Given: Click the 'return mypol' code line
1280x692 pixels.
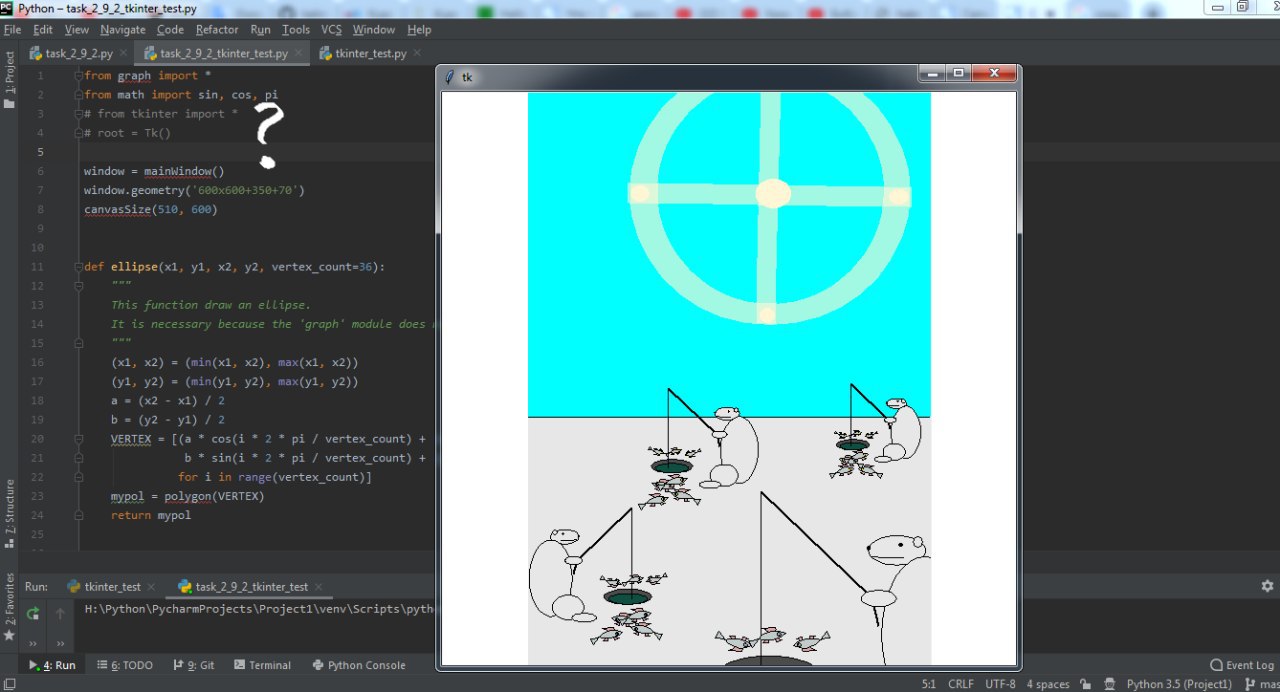Looking at the screenshot, I should click(151, 515).
